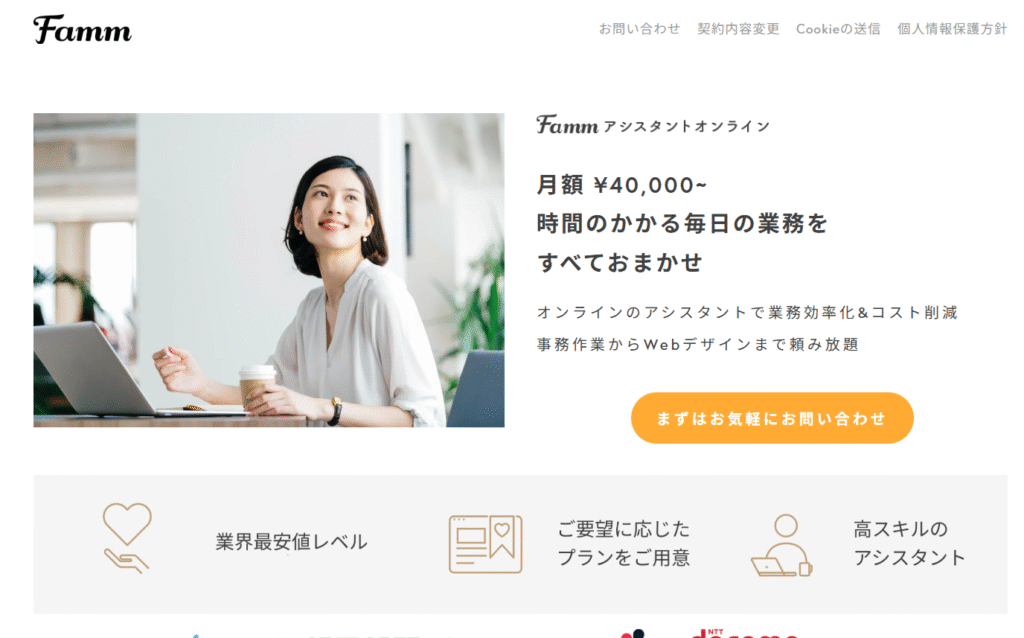Click the Famm logo in the header

point(82,29)
